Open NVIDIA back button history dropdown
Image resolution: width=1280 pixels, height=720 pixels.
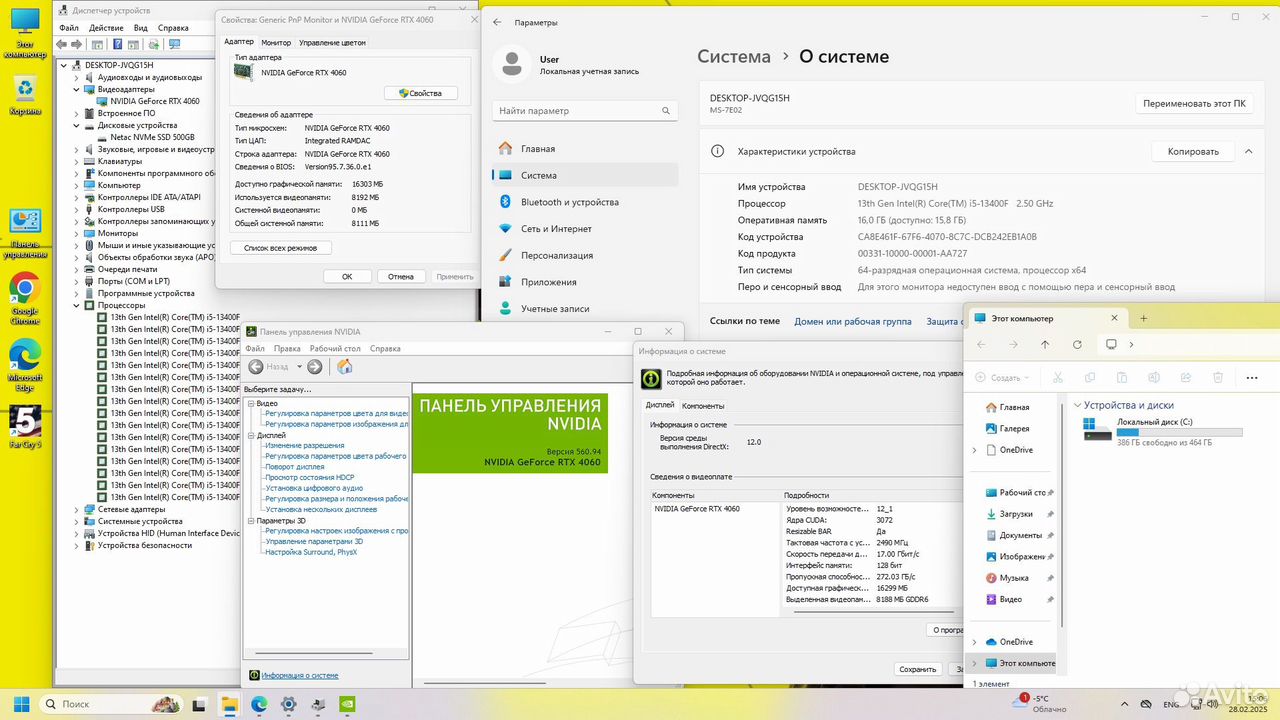(299, 367)
